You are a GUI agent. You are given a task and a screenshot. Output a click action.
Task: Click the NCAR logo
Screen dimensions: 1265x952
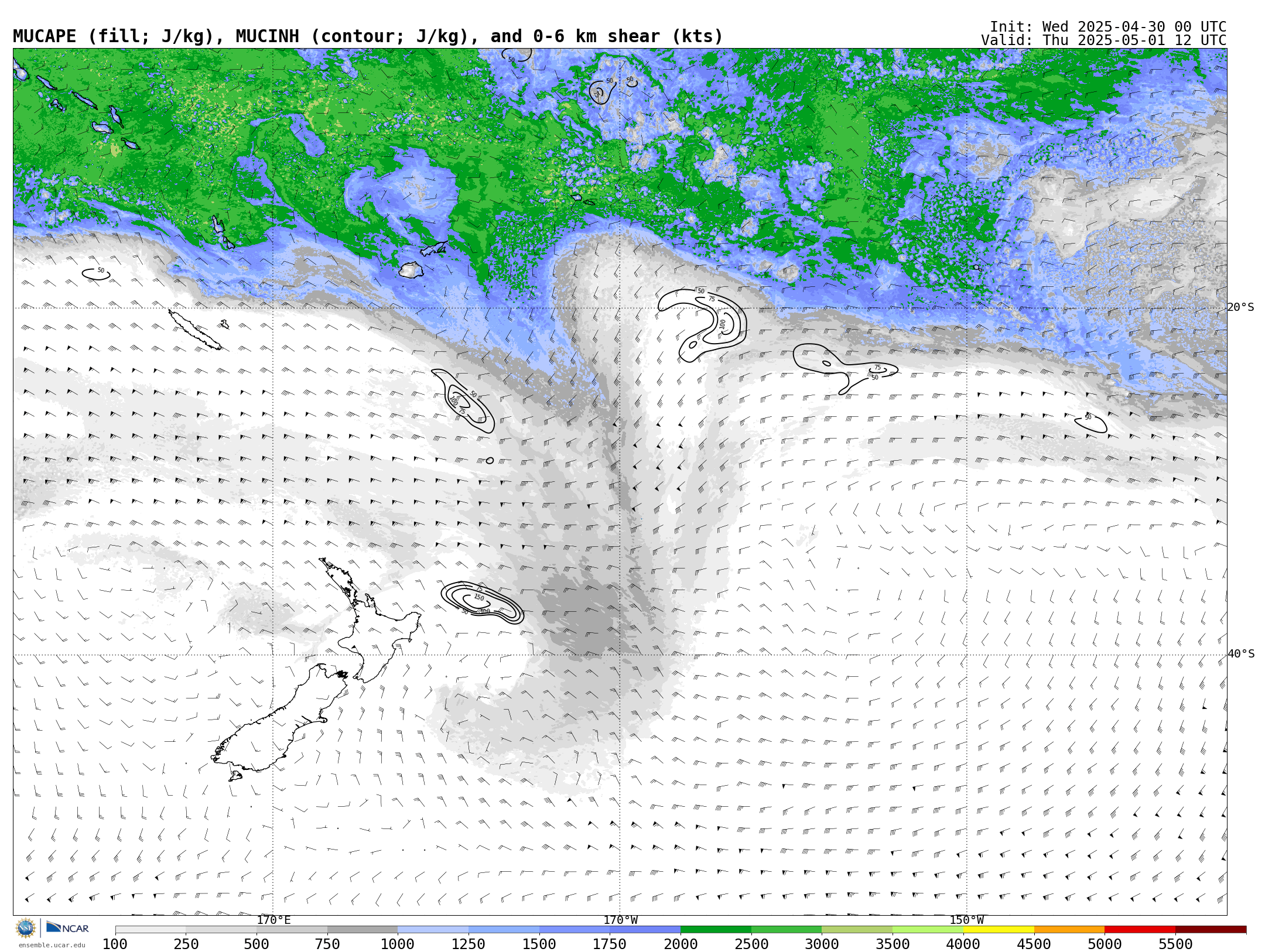[67, 927]
